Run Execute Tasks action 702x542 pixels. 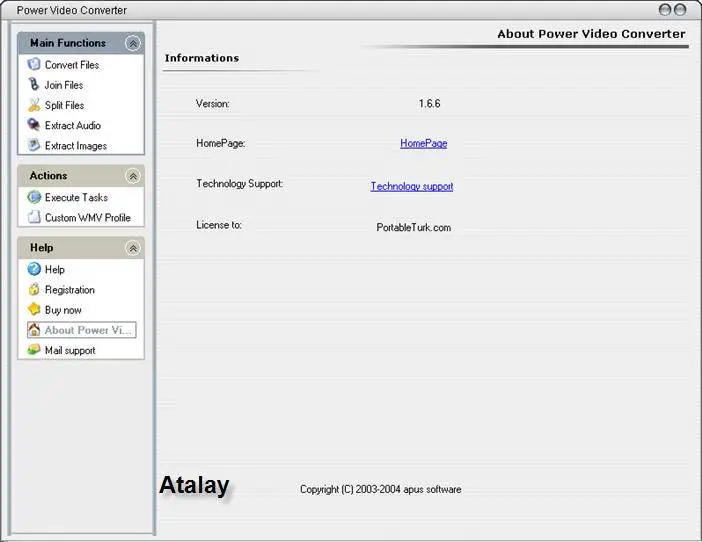76,197
